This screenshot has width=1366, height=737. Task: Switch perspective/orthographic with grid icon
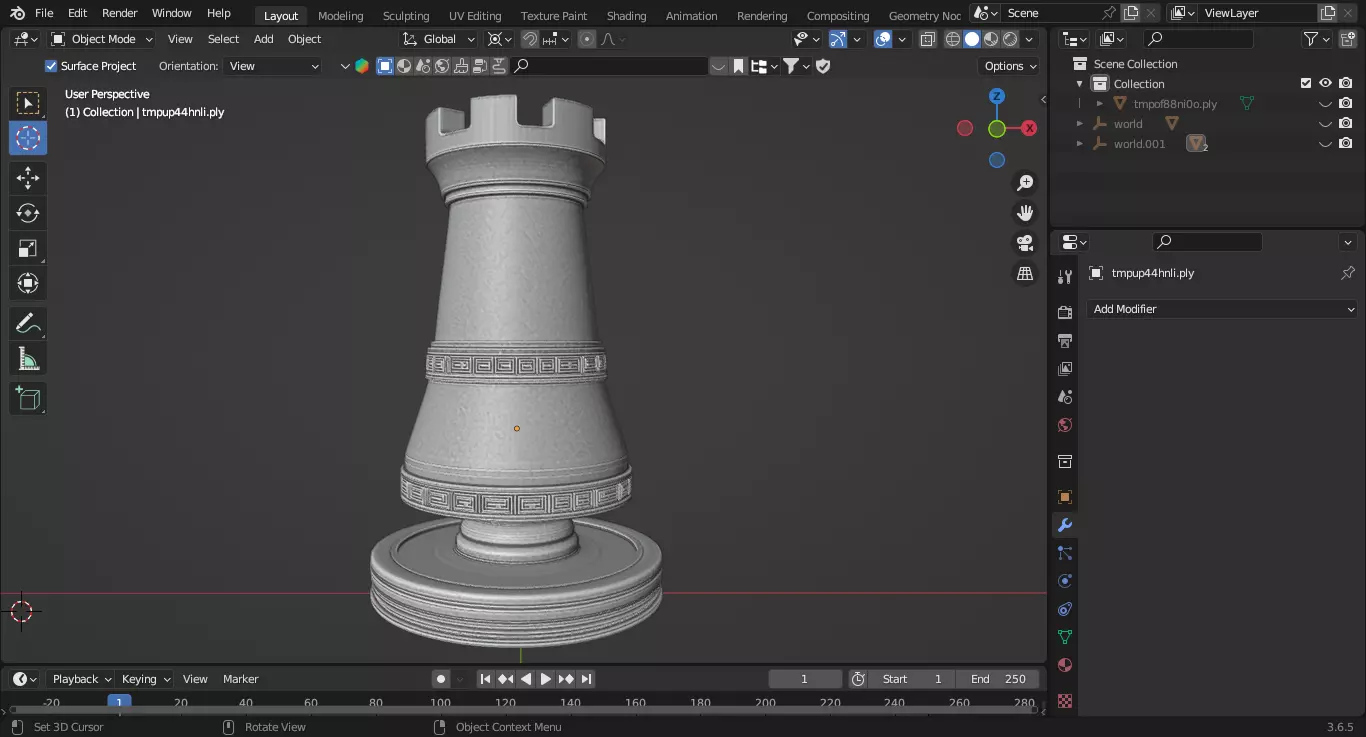tap(1025, 273)
